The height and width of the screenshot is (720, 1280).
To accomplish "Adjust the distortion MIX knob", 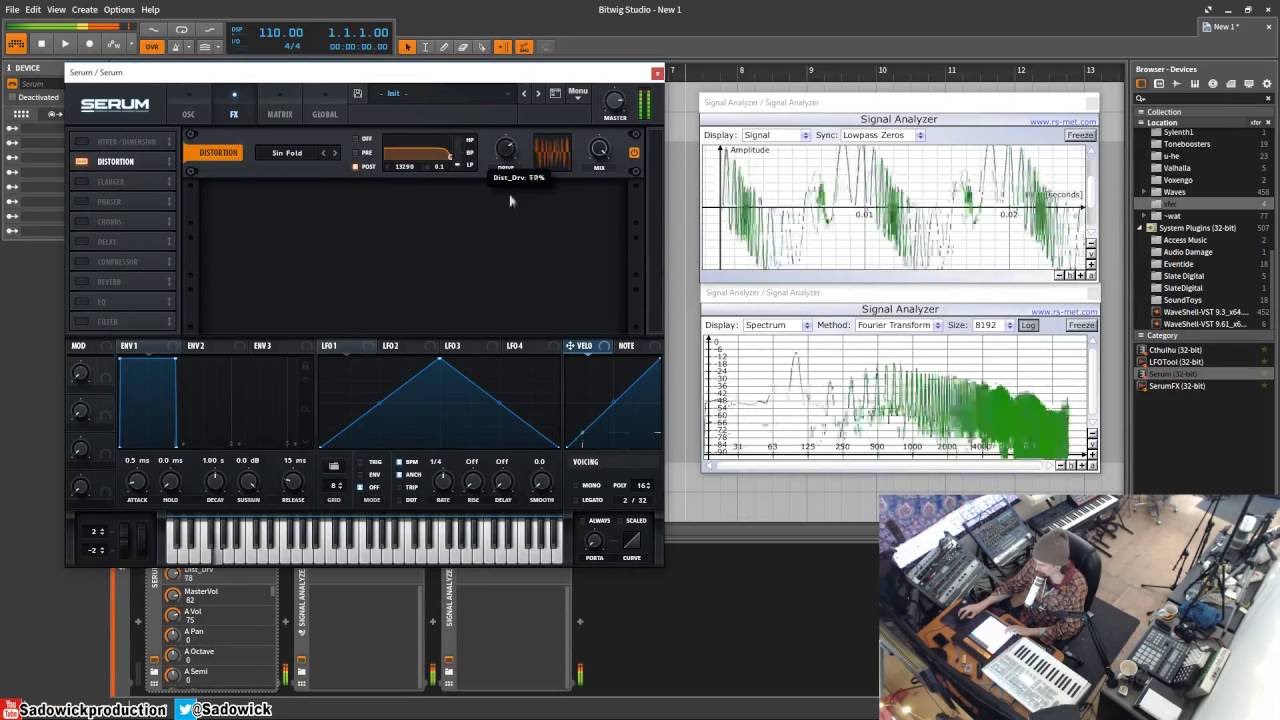I will [599, 149].
